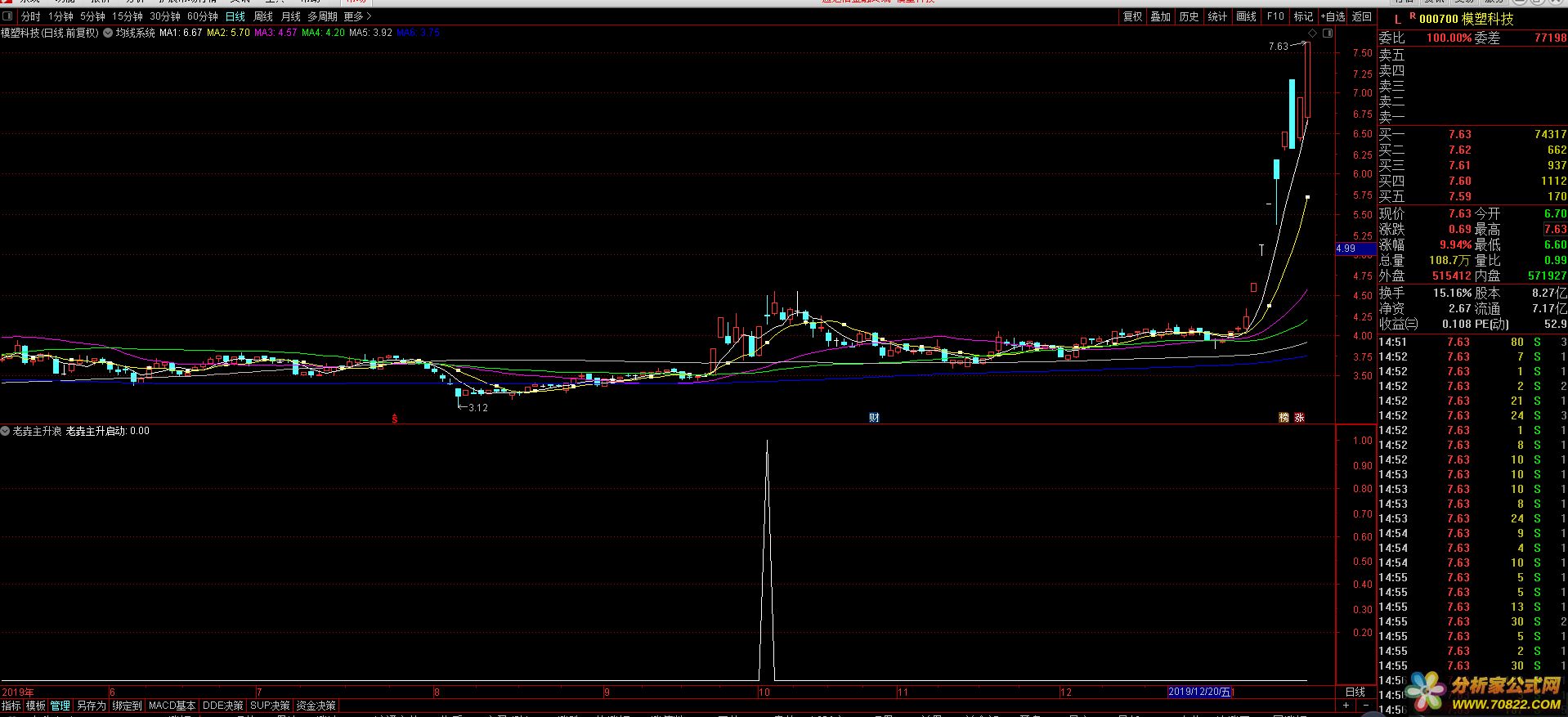Click the 2019/12/20 date marker on timeline
Screen dimensions: 1568x717
(x=1199, y=692)
